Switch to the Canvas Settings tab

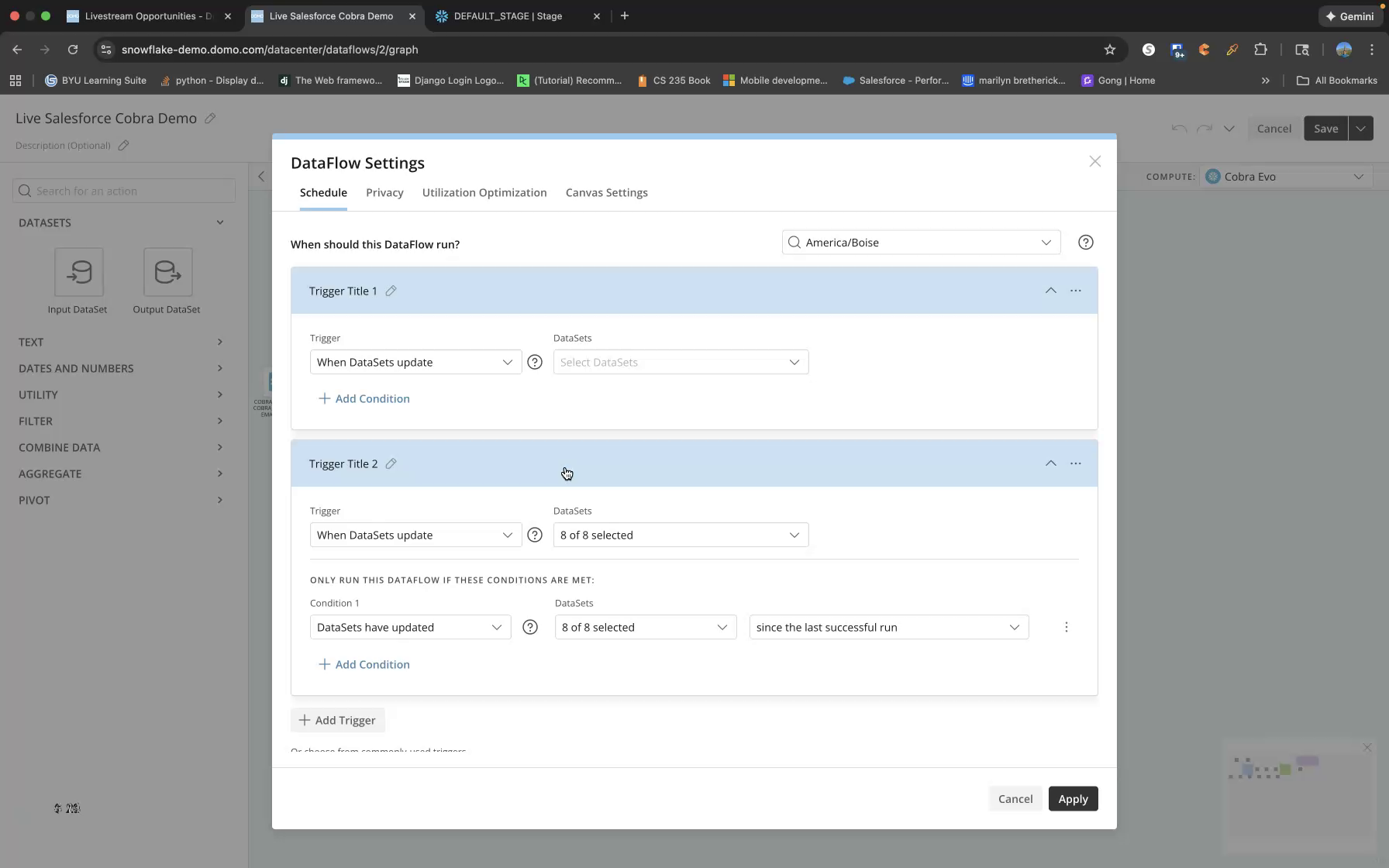coord(607,192)
